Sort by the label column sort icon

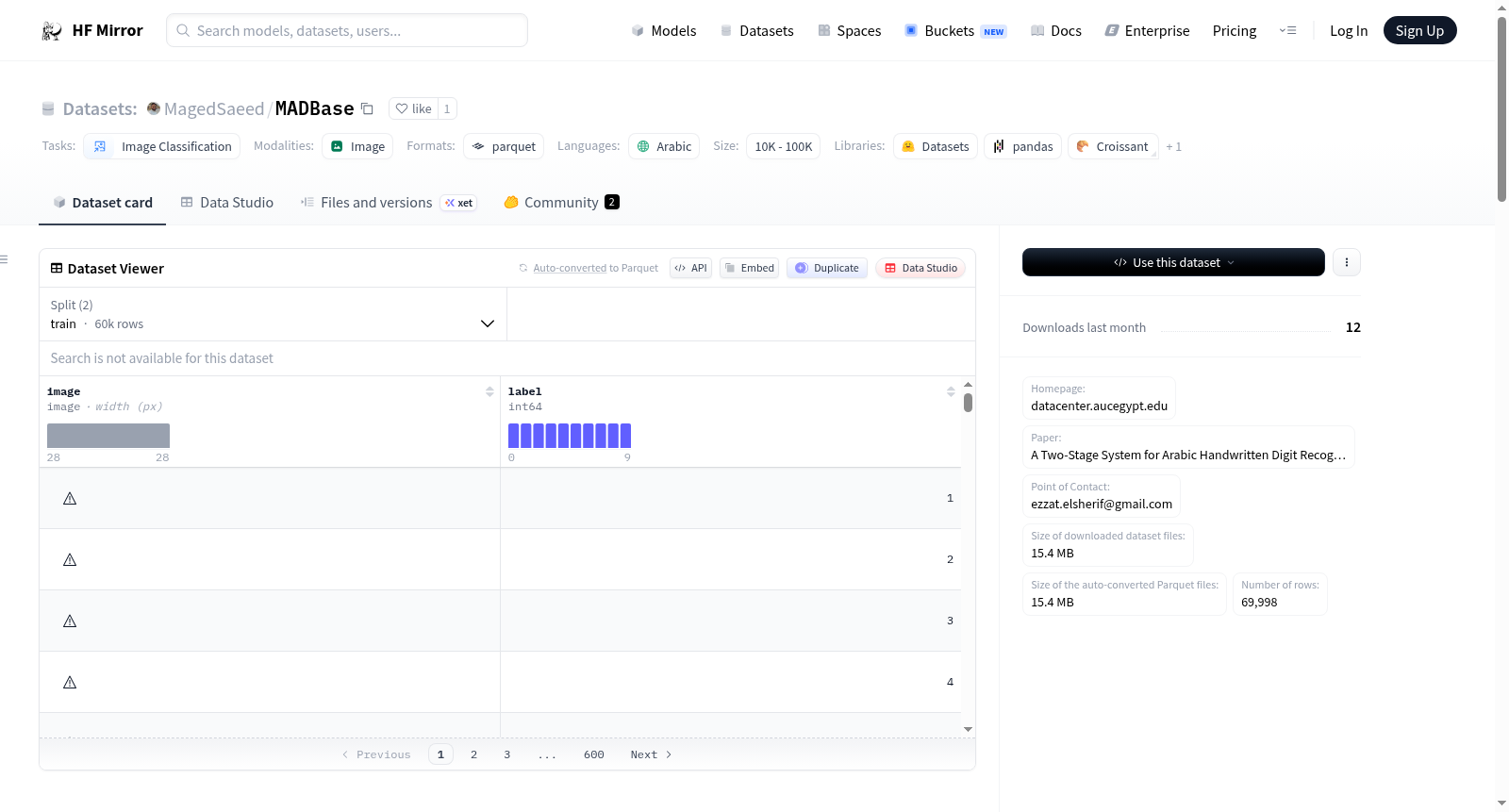click(951, 391)
